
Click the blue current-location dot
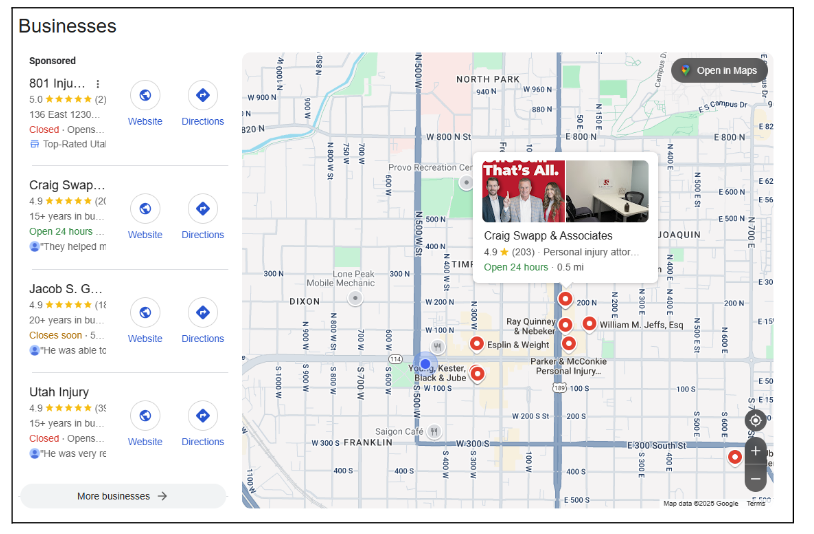425,364
